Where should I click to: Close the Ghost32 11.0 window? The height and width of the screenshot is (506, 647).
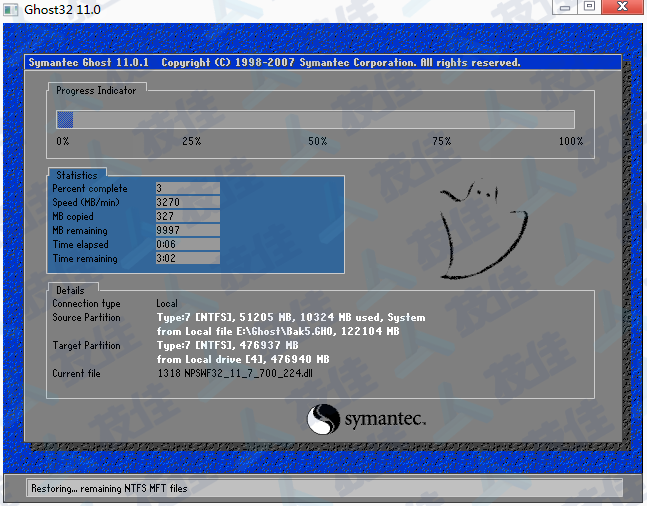[623, 7]
